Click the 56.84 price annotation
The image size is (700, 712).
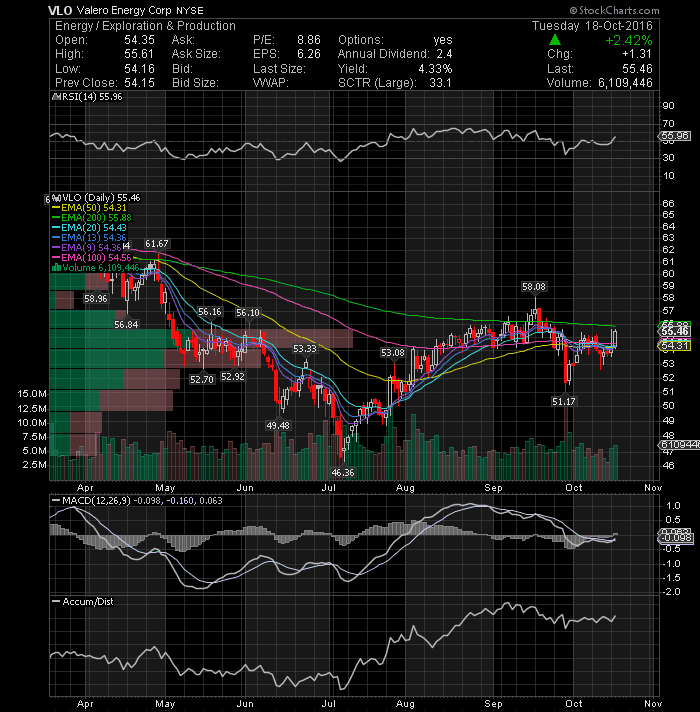[x=126, y=324]
